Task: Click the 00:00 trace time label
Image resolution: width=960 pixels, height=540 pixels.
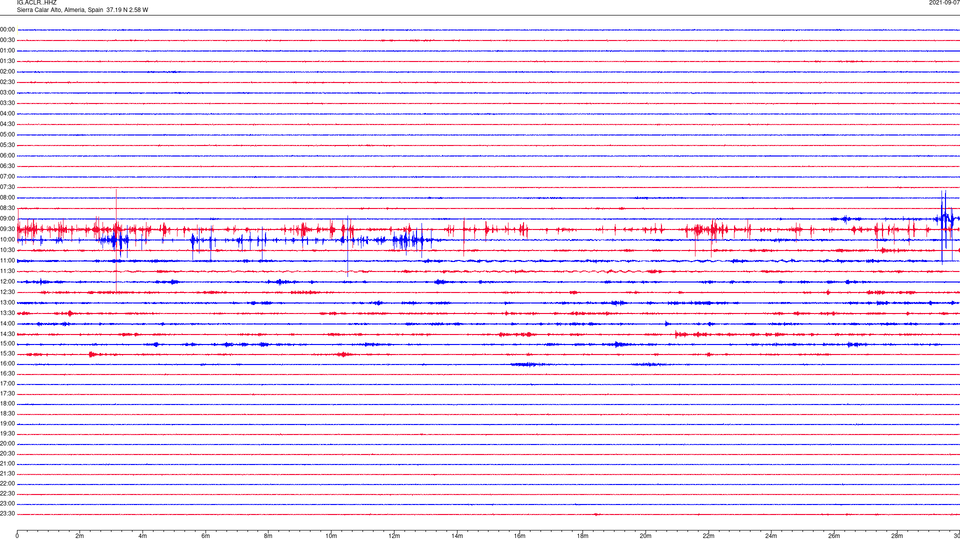Action: point(7,29)
